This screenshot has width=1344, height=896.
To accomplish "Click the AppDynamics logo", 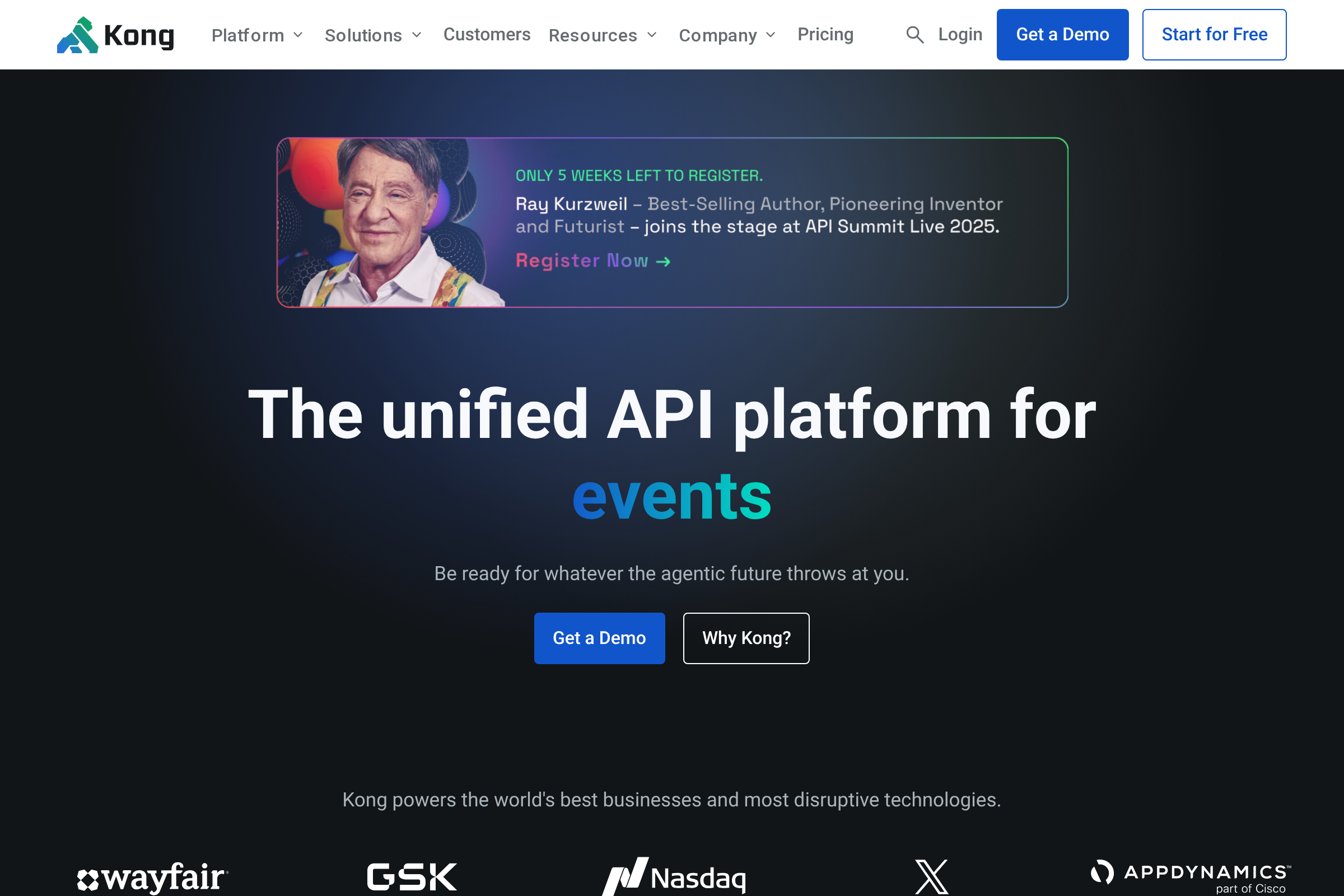I will [1191, 876].
